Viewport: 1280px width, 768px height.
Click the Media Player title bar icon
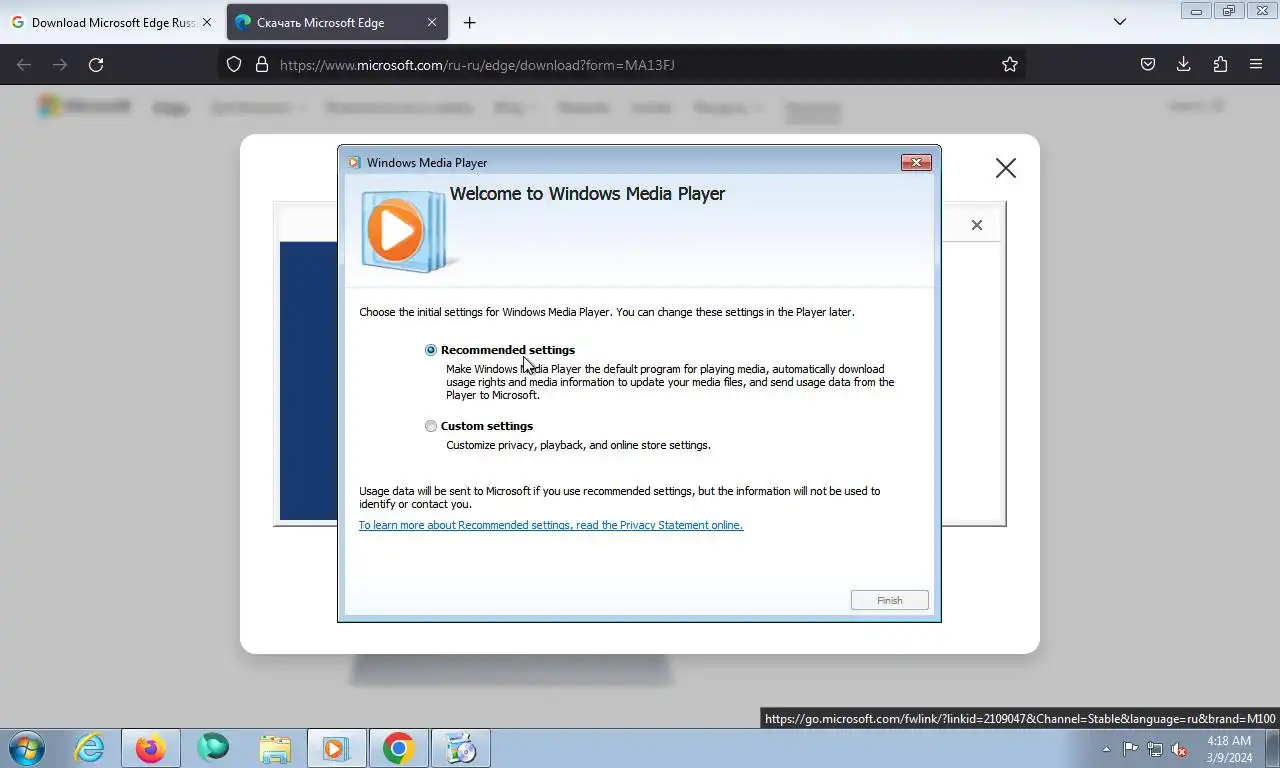[x=354, y=163]
